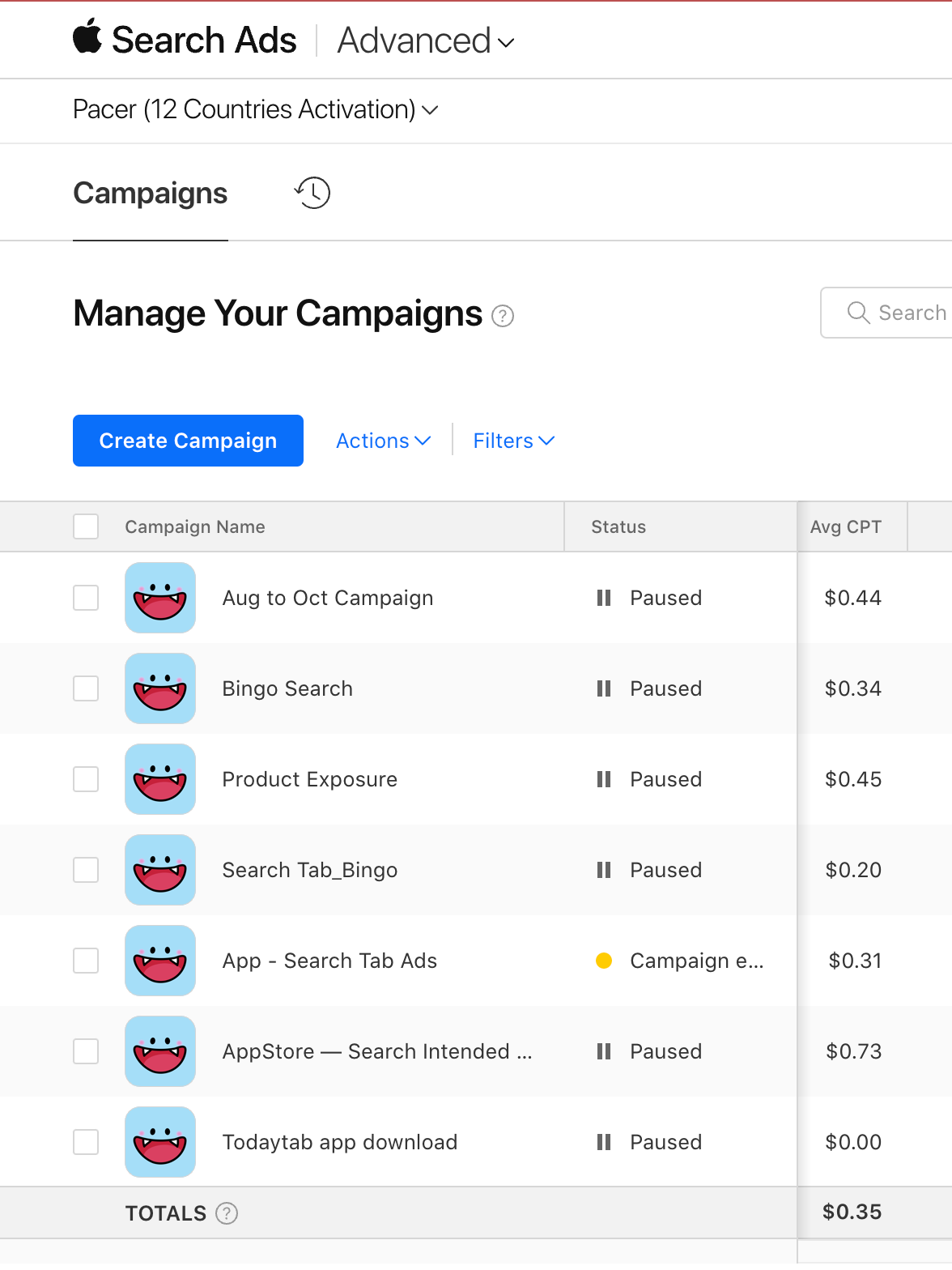Click the Create Campaign button

point(188,441)
